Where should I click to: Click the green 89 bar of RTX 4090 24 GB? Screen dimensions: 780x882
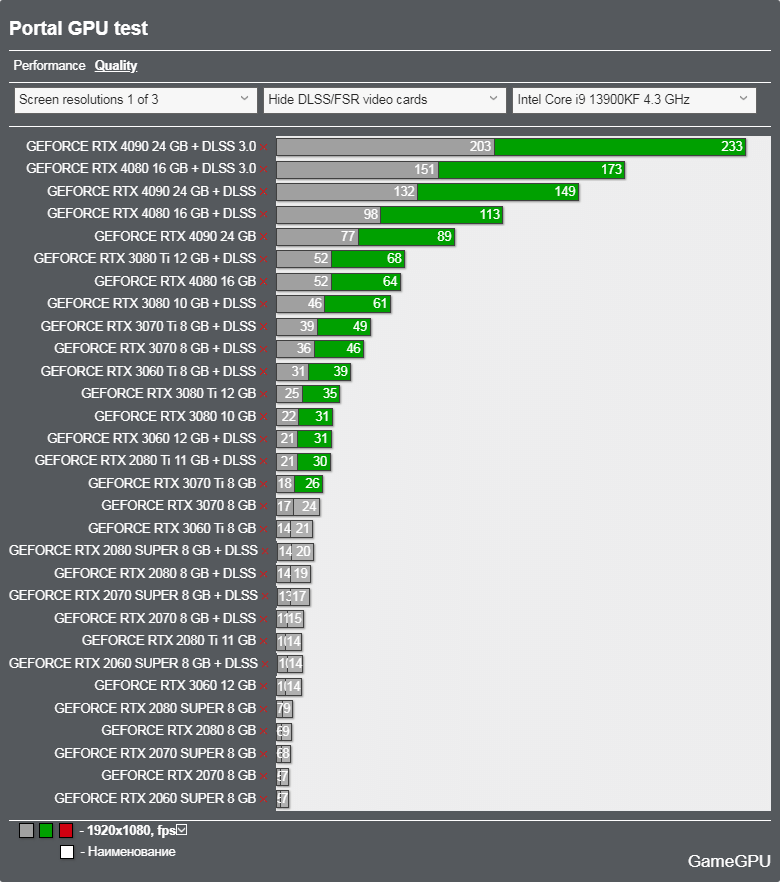point(406,237)
